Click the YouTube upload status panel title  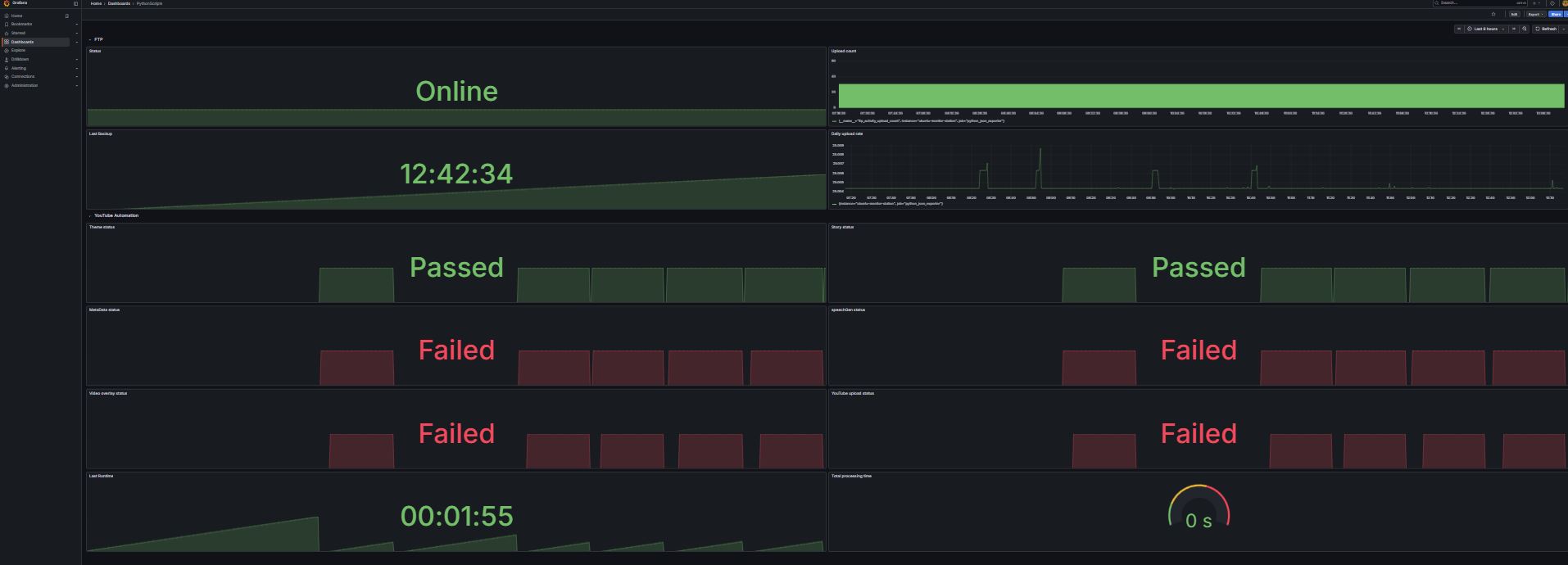853,393
